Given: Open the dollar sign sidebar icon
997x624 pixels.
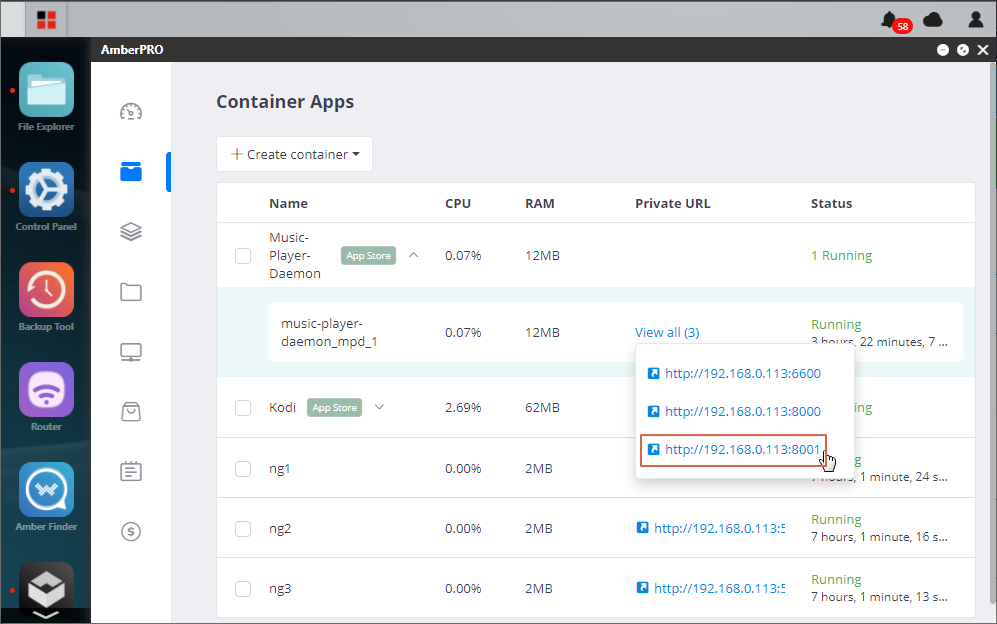Looking at the screenshot, I should (131, 531).
